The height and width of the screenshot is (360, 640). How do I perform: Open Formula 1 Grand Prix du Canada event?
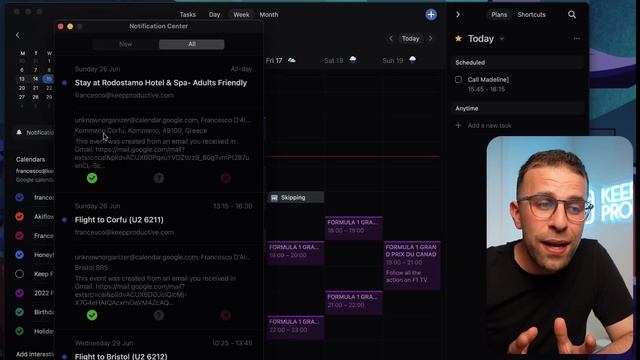tap(412, 265)
